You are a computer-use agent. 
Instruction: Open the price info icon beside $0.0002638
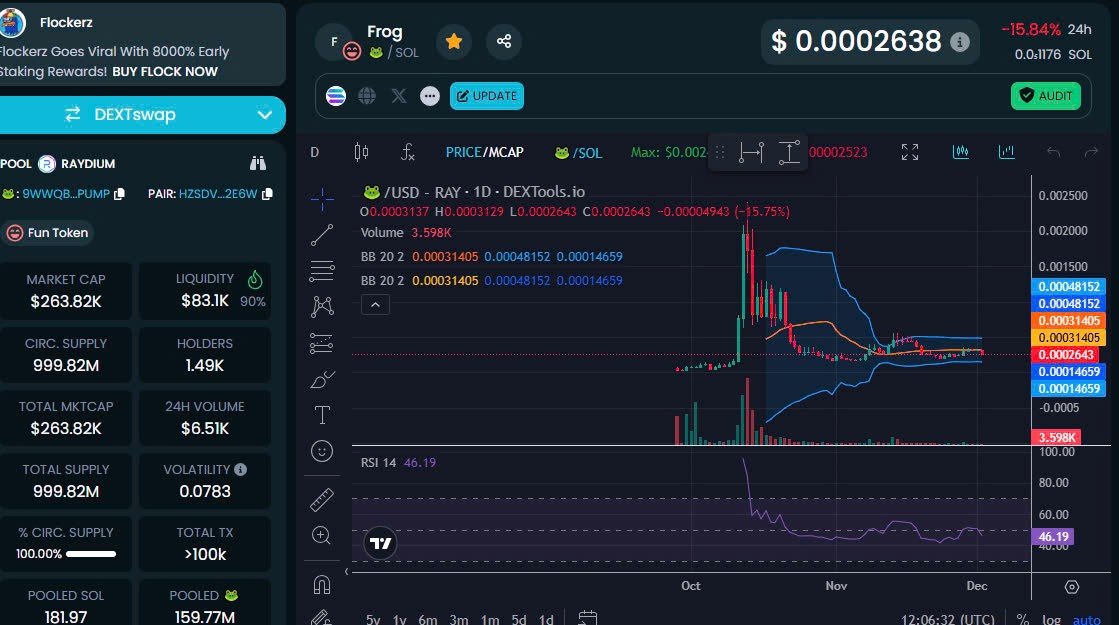coord(960,42)
